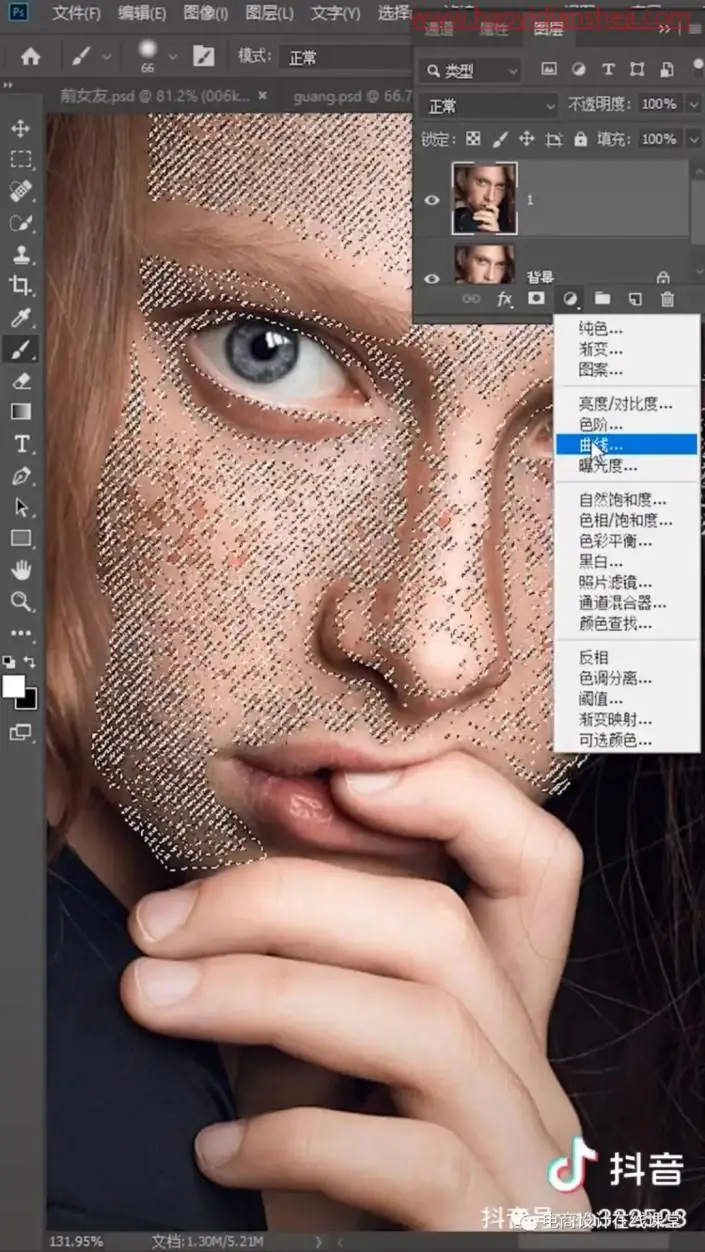Screen dimensions: 705x1252
Task: Link layers chain icon
Action: coord(471,298)
